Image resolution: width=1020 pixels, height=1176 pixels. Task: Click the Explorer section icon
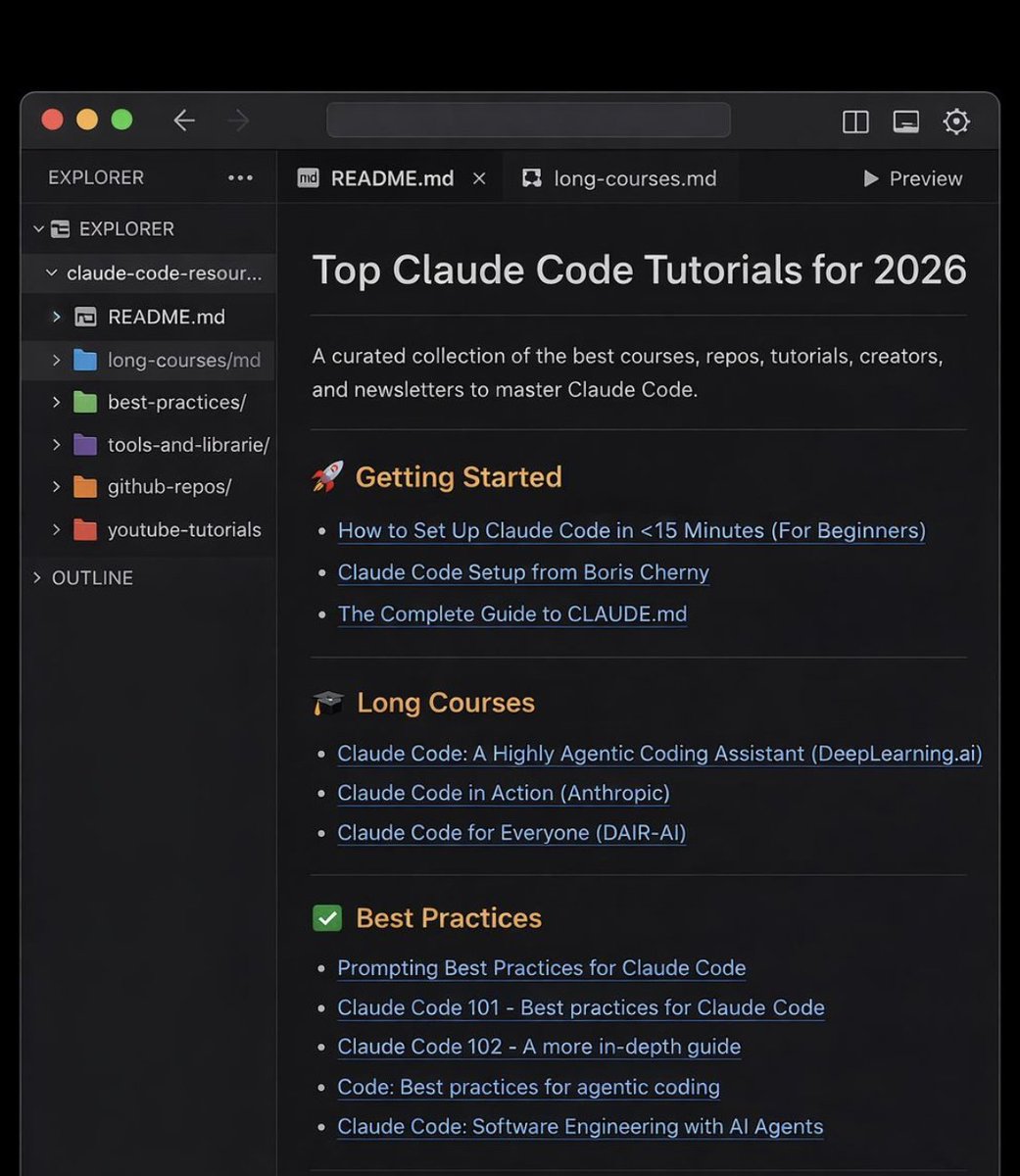pyautogui.click(x=61, y=229)
